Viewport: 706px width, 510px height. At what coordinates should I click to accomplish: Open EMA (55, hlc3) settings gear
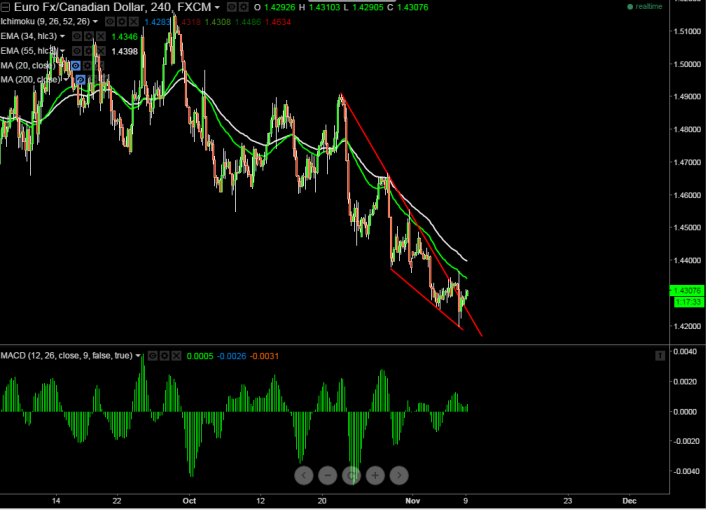coord(89,51)
